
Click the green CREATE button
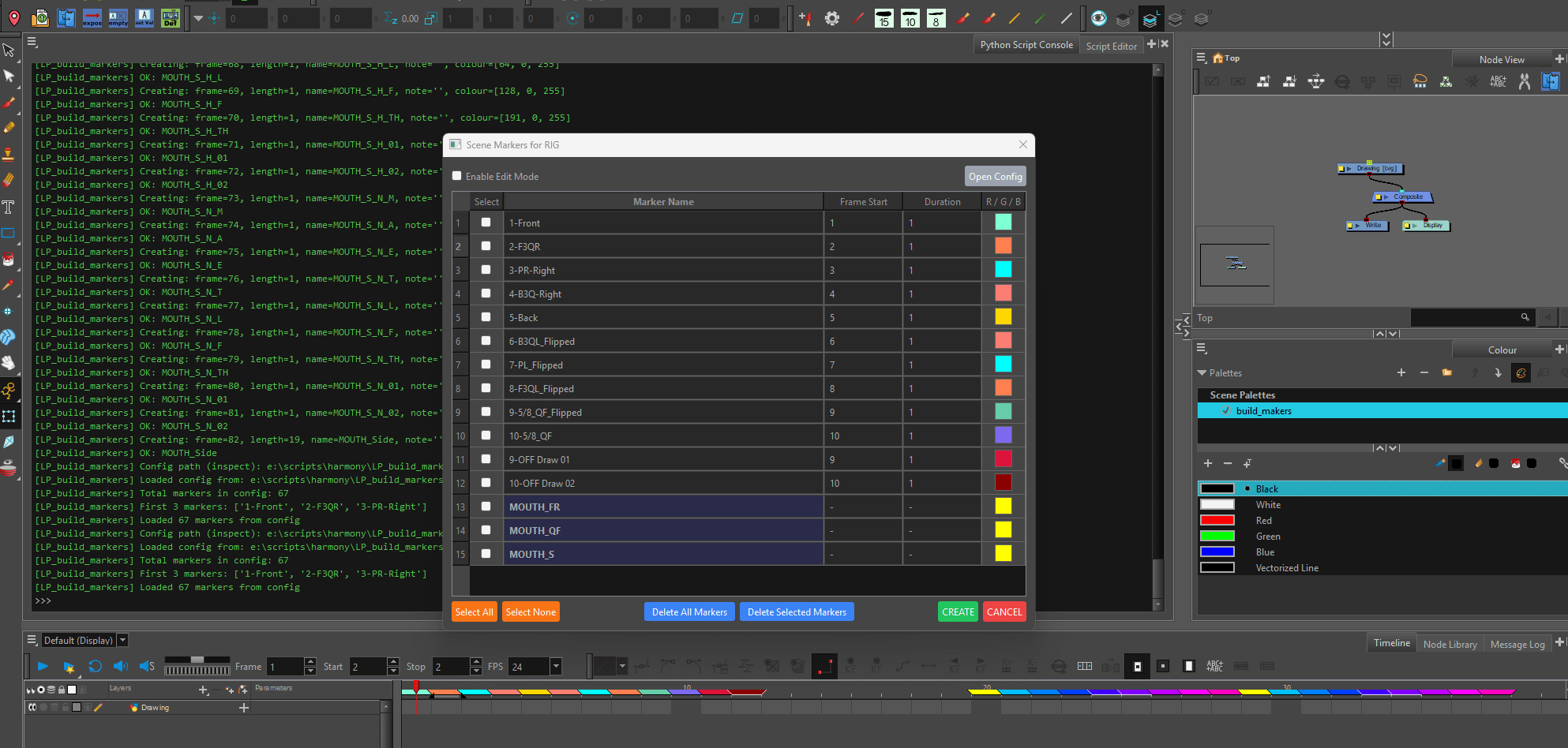point(958,611)
